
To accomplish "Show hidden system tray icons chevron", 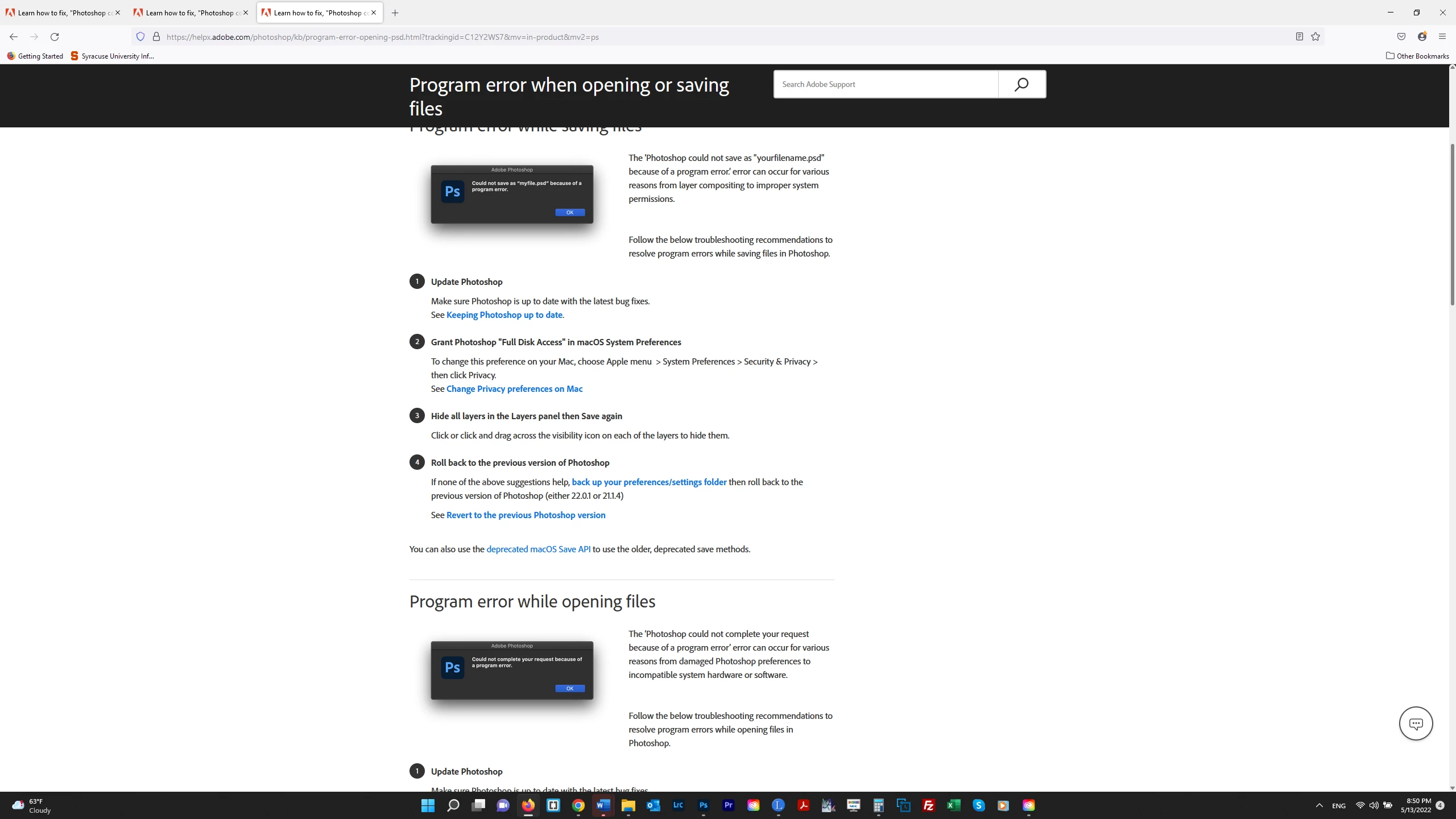I will click(1319, 805).
